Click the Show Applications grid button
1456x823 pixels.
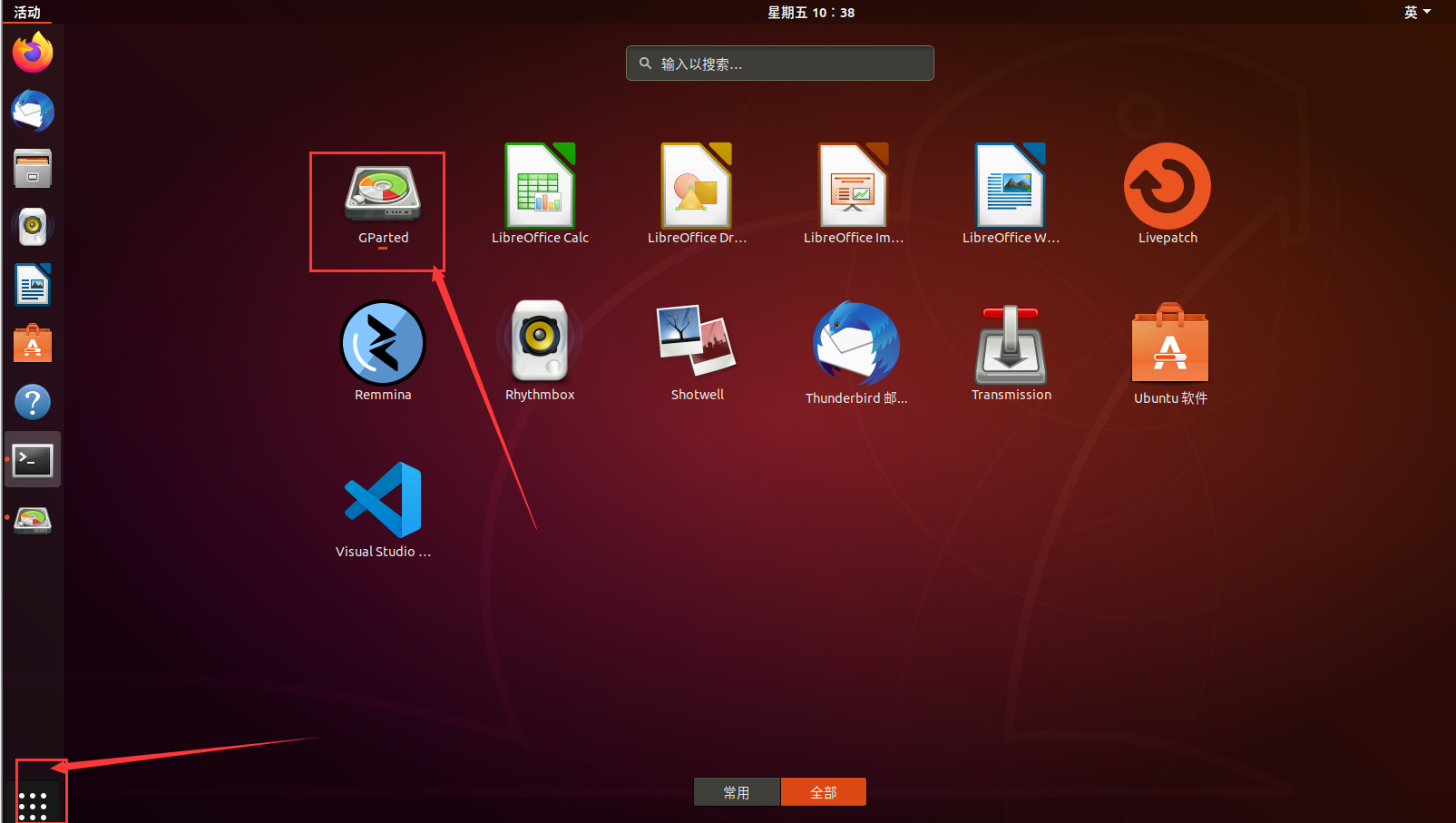tap(33, 806)
